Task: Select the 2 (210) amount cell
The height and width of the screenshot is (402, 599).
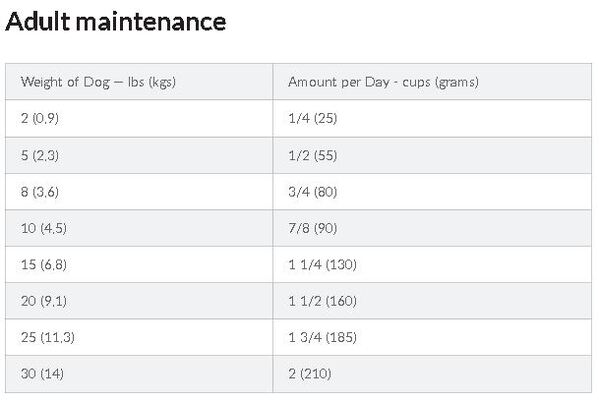Action: pos(432,374)
